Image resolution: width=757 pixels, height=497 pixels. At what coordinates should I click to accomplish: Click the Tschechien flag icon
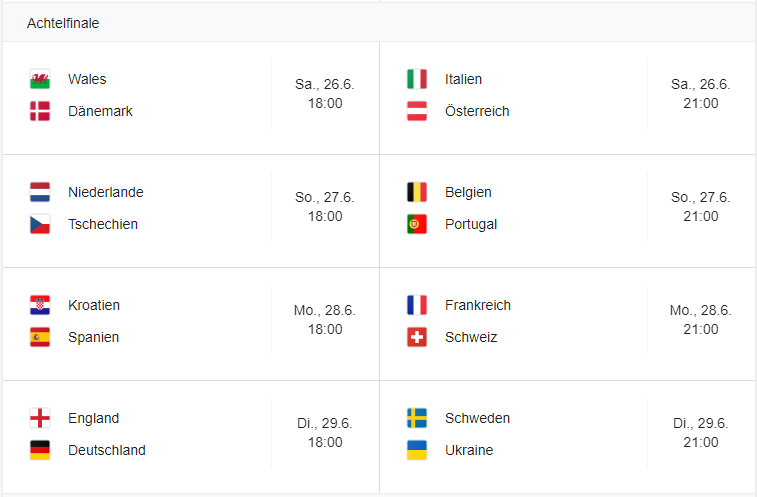click(x=40, y=224)
